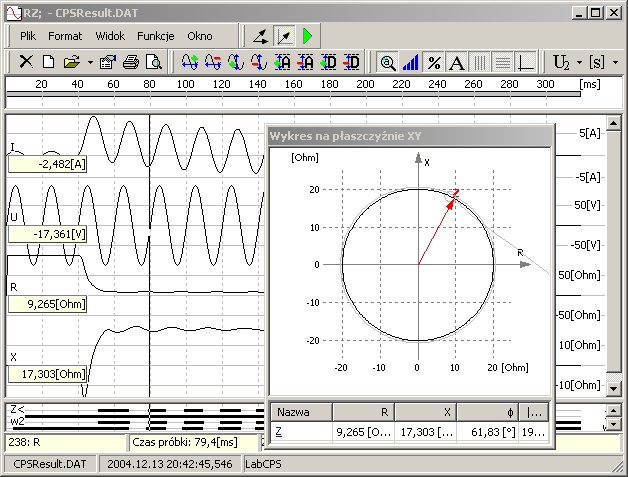Click the 9,265[Ohm] resistance value box
Viewport: 628px width, 477px height.
47,304
